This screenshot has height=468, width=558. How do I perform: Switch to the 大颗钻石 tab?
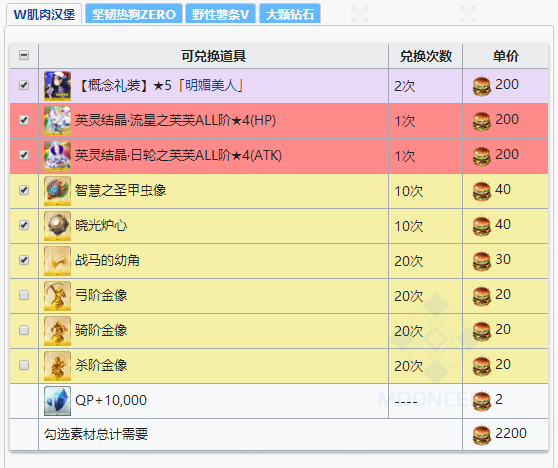290,14
